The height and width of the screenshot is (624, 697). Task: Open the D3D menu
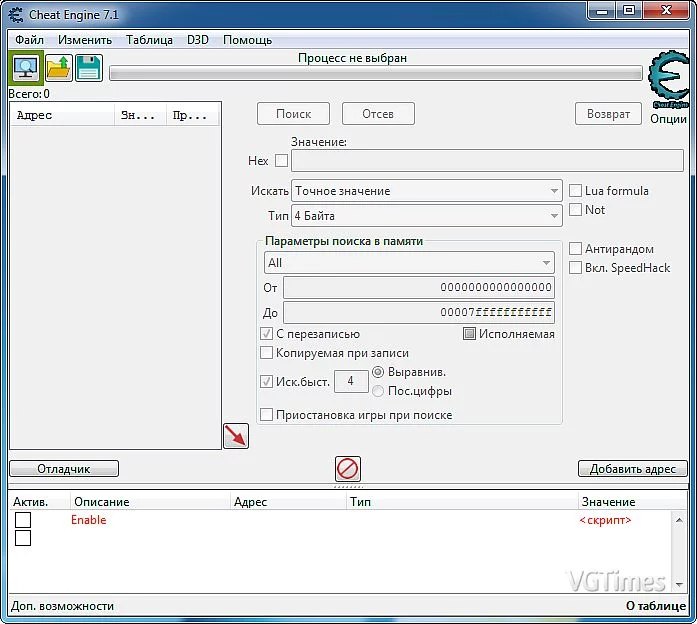click(198, 40)
